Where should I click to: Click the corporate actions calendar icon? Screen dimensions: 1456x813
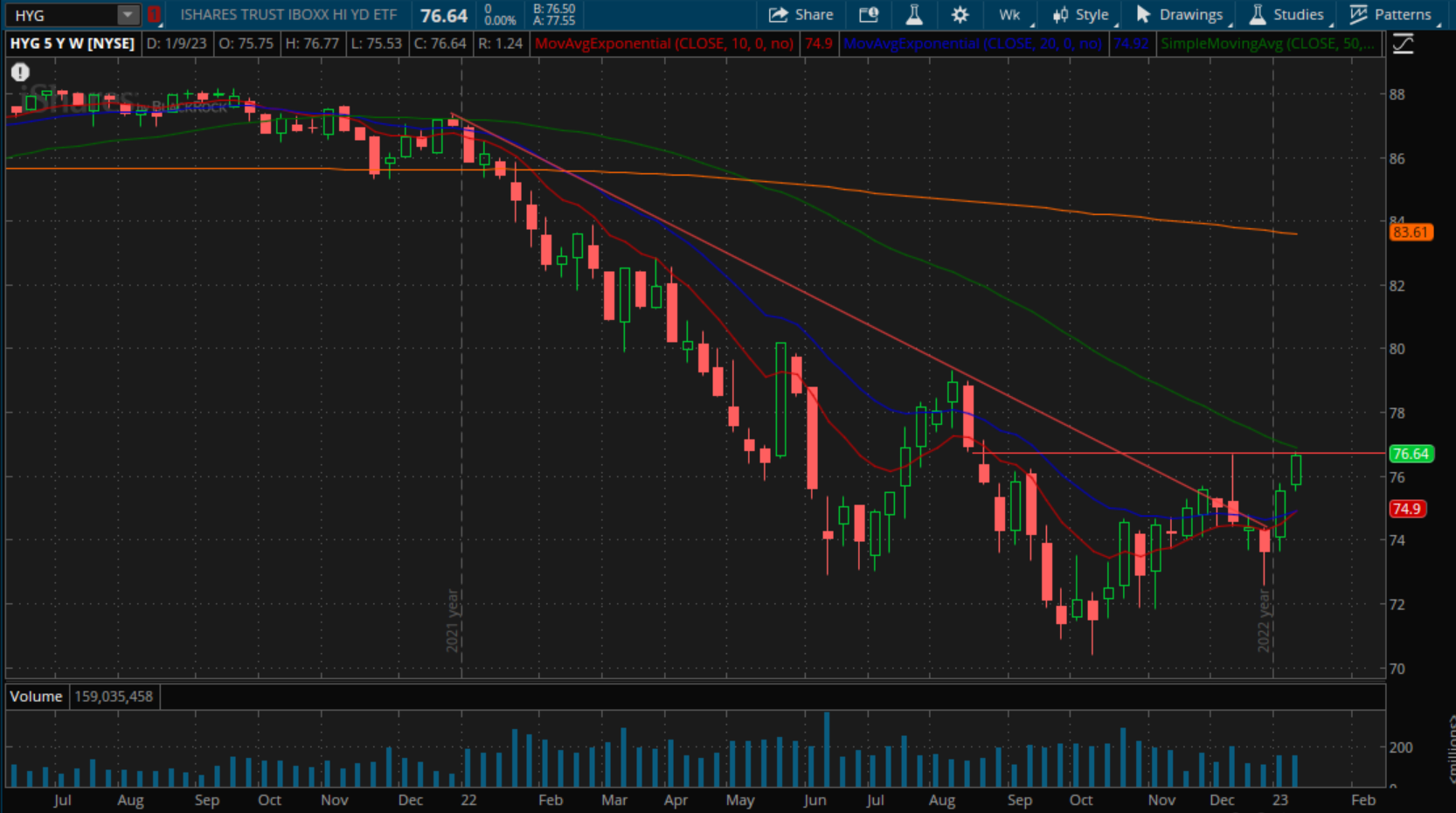tap(868, 14)
